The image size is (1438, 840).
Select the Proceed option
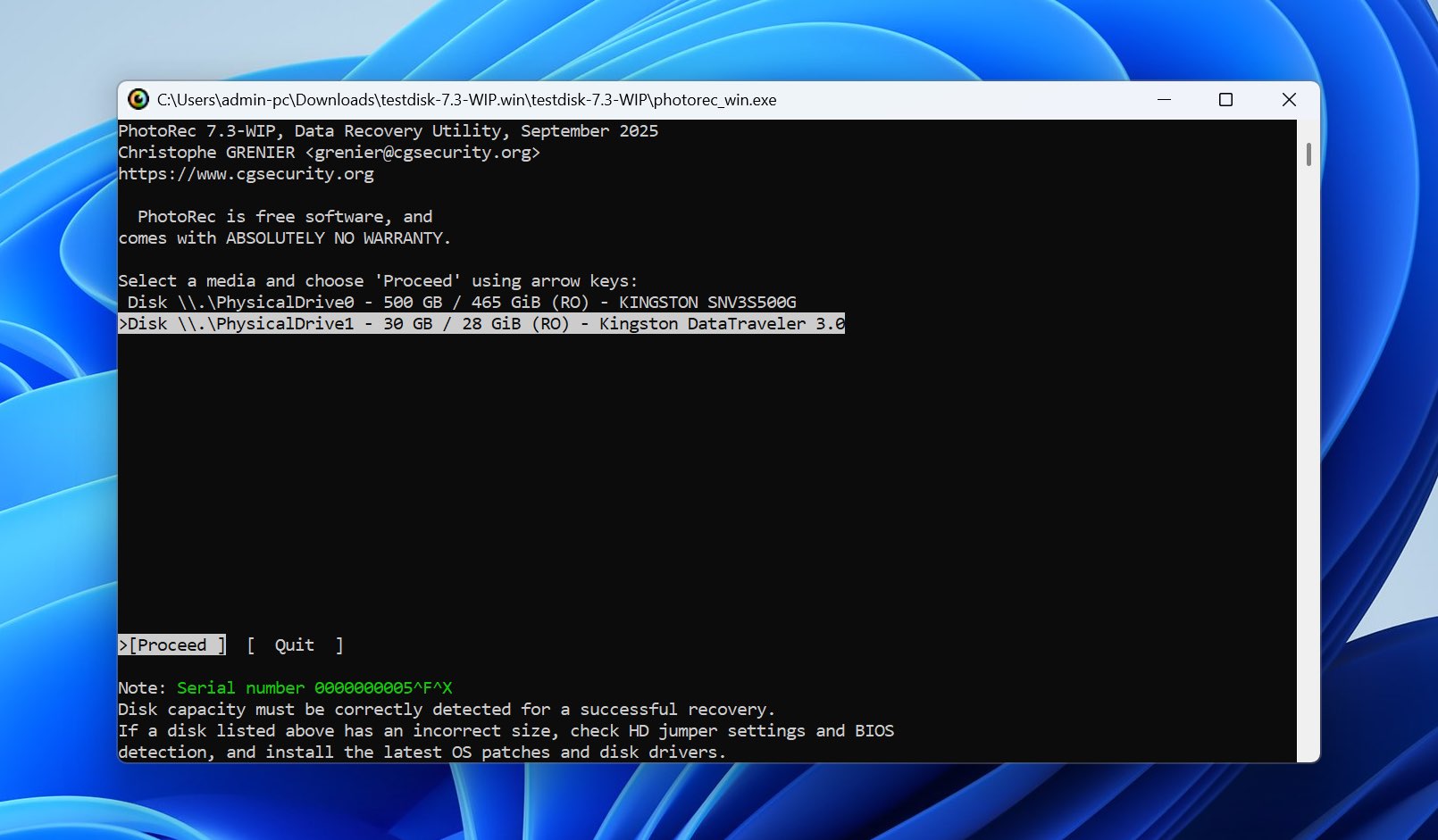click(x=171, y=645)
